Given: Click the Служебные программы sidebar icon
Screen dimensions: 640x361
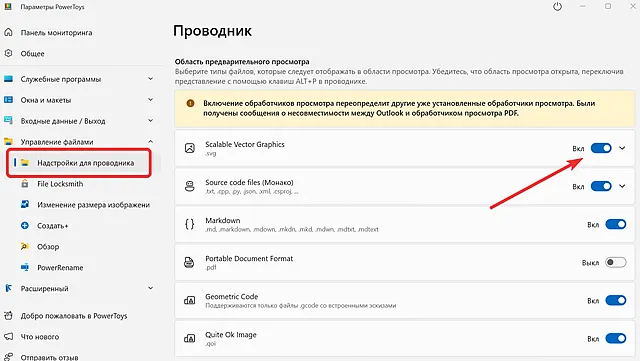Looking at the screenshot, I should coord(8,79).
